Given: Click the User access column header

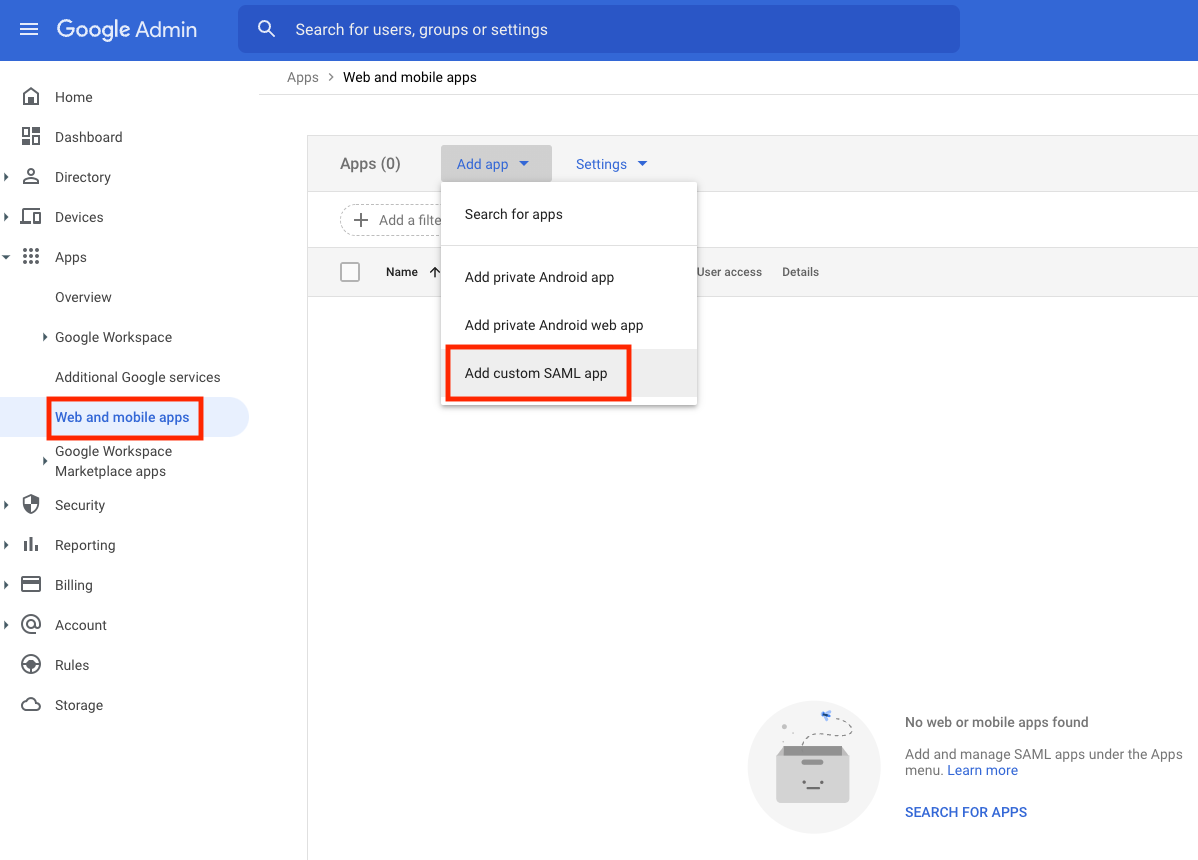Looking at the screenshot, I should pyautogui.click(x=729, y=272).
